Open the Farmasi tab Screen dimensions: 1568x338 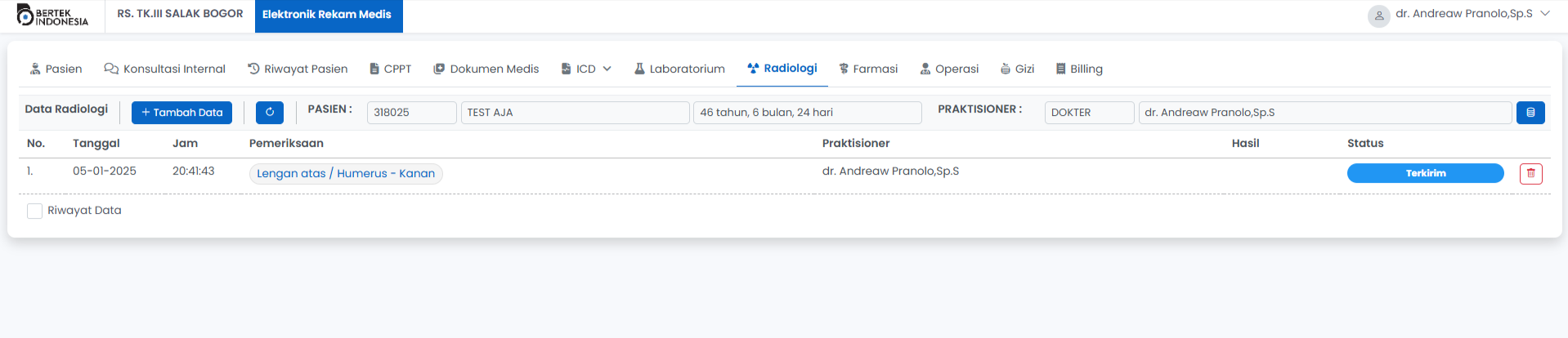point(867,69)
